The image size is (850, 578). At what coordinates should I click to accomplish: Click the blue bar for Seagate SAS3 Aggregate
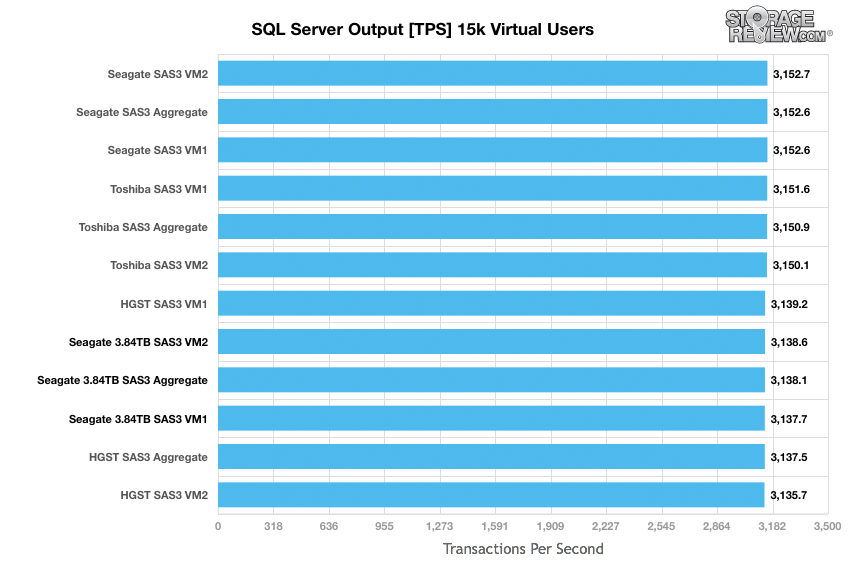click(x=493, y=112)
